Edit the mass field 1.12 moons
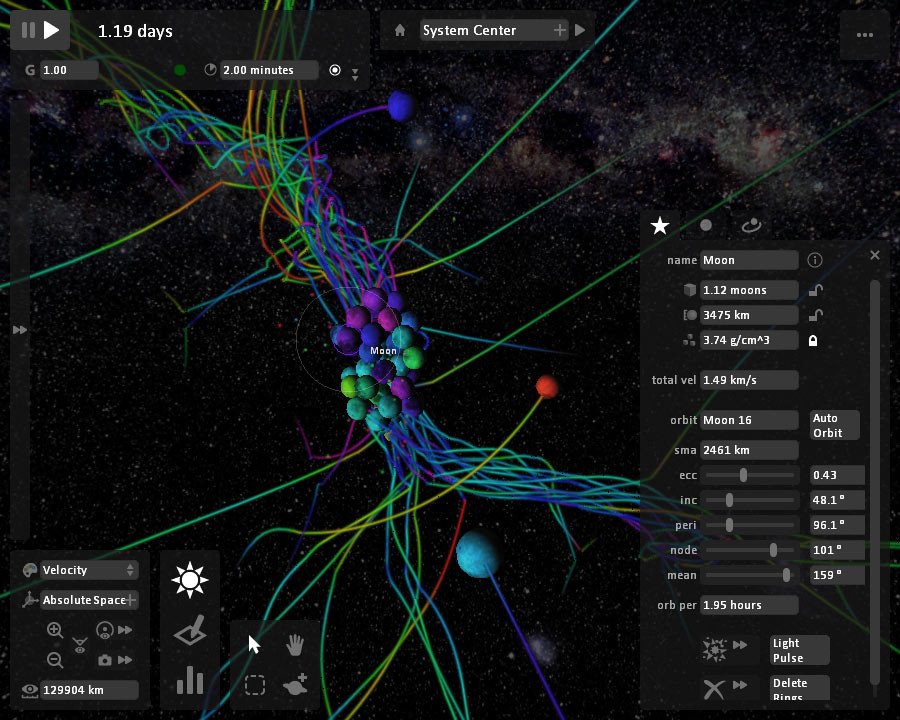 (x=749, y=290)
